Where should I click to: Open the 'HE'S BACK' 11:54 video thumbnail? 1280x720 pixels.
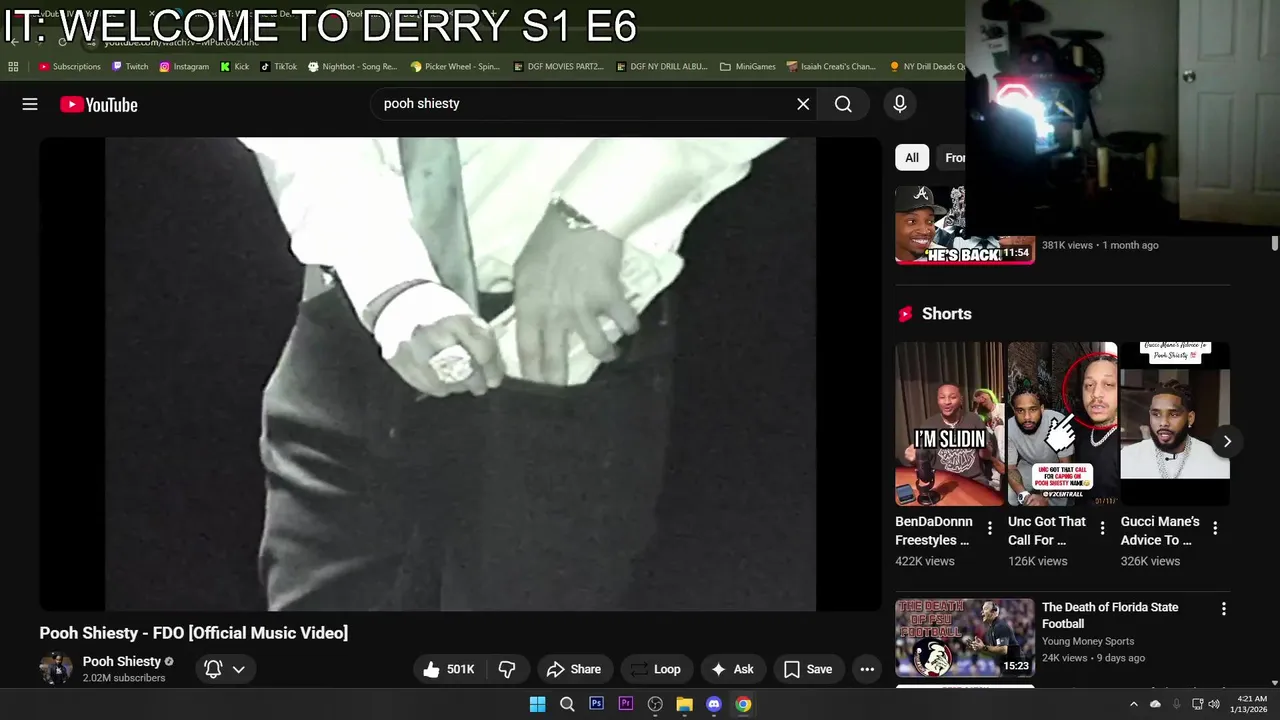964,225
